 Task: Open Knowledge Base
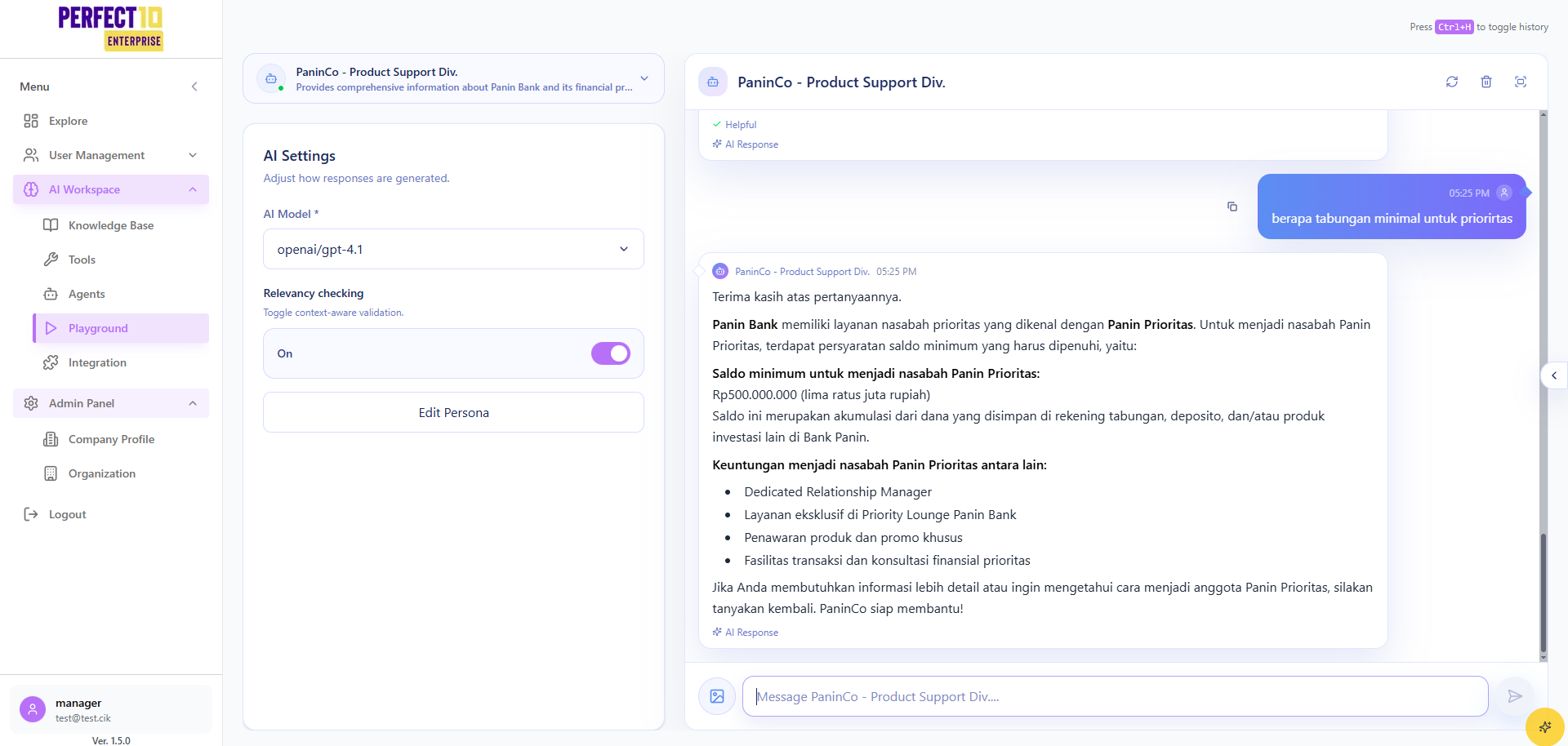(121, 225)
